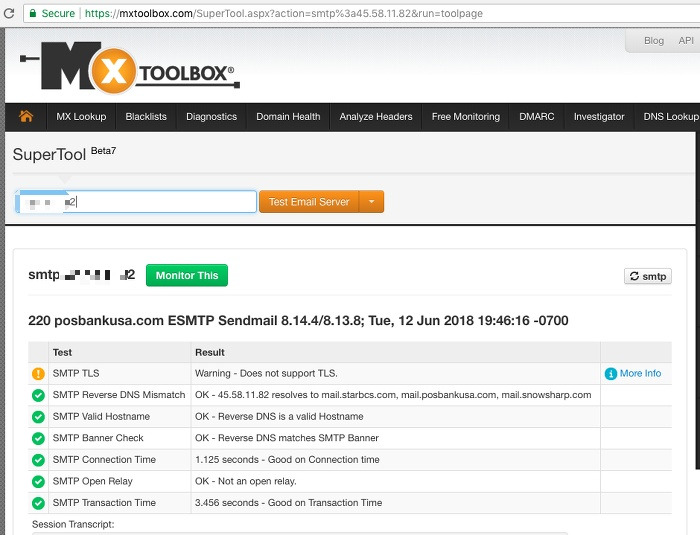Open Free Monitoring in the nav bar

[x=466, y=117]
